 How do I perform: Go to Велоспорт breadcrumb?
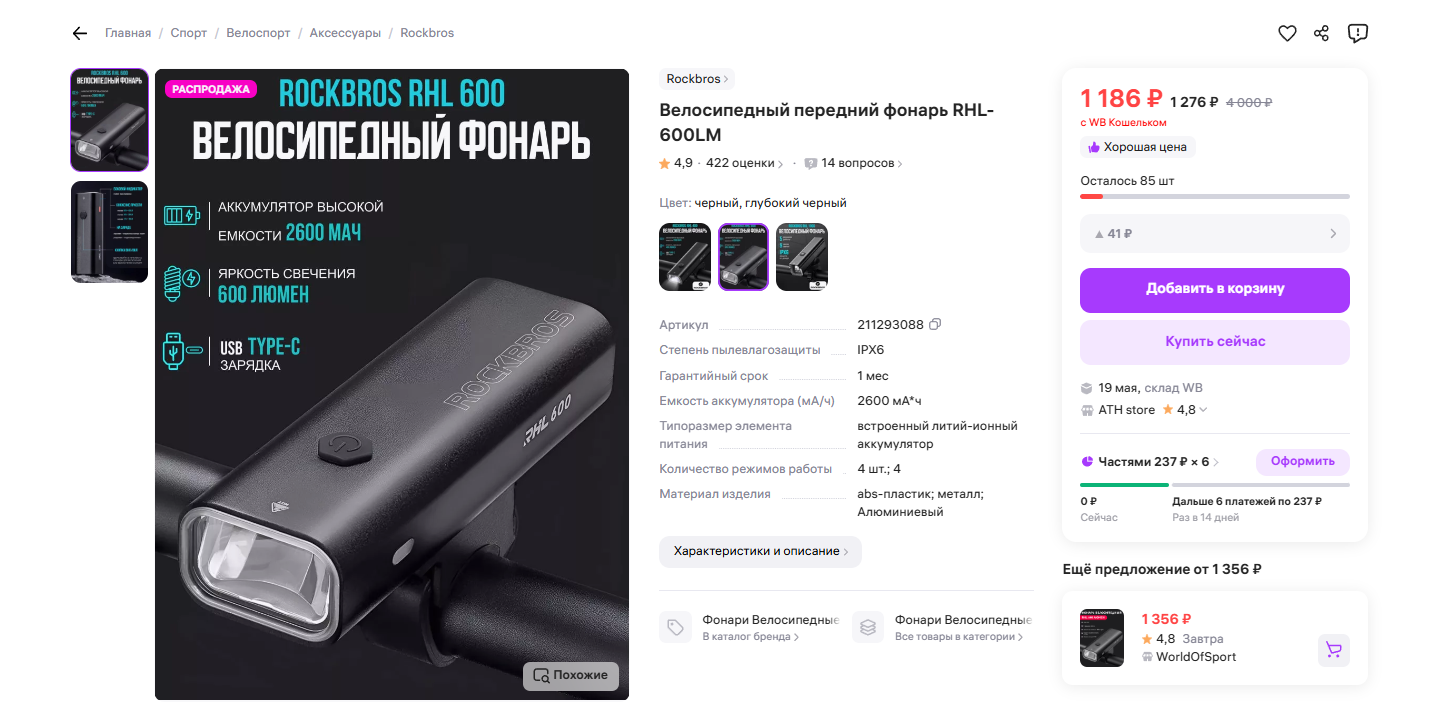click(258, 33)
